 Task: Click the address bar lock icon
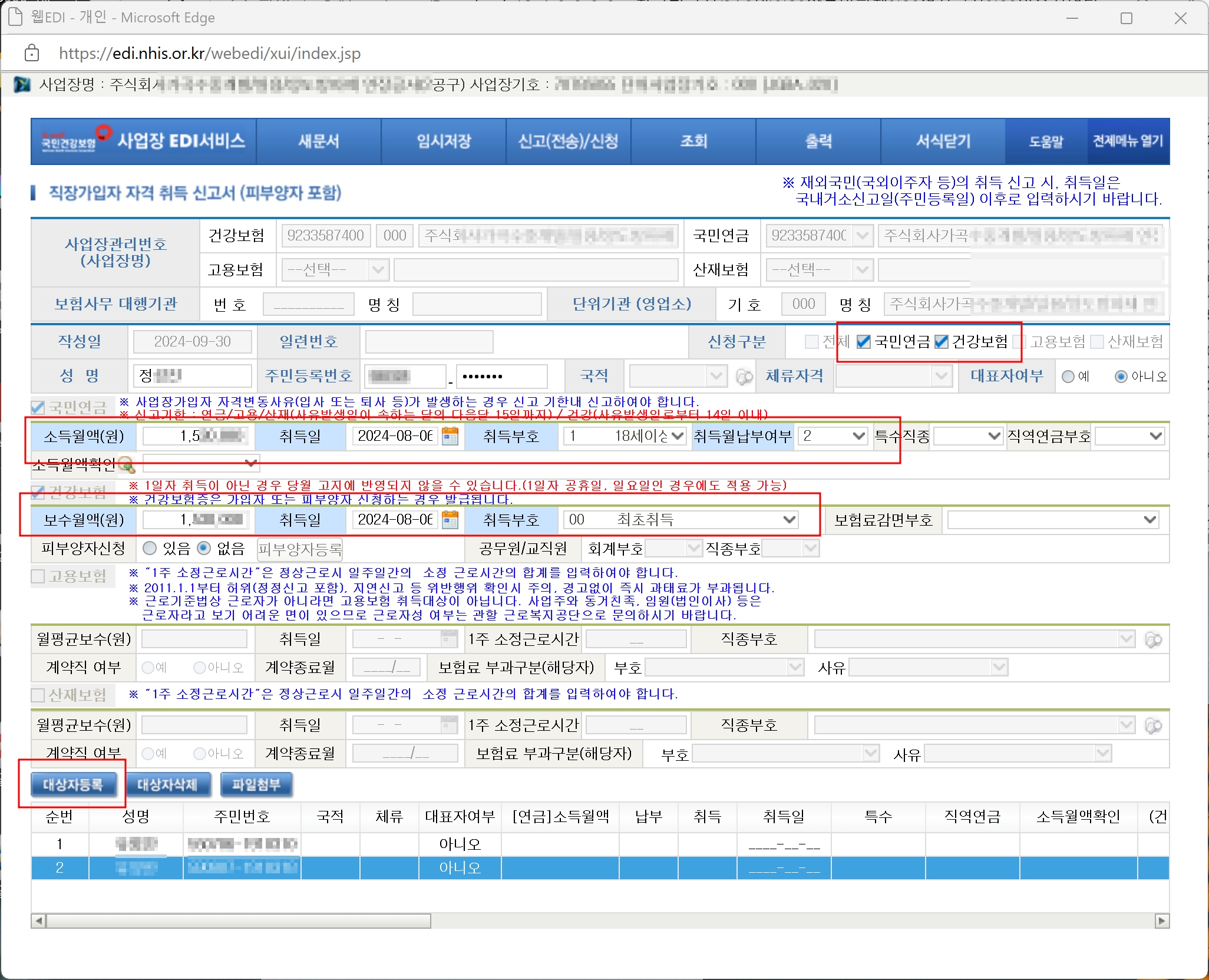[32, 53]
